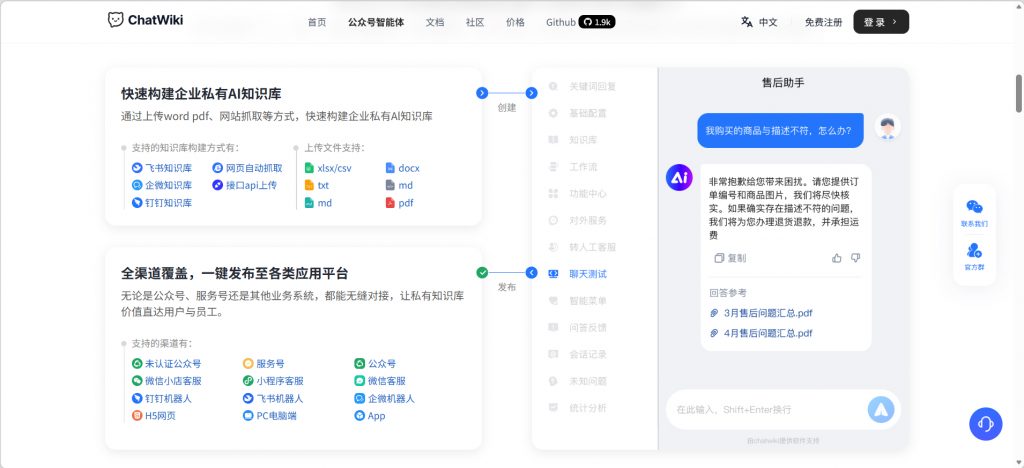Click the 飞书机器人 channel icon
This screenshot has height=468, width=1024.
(248, 398)
